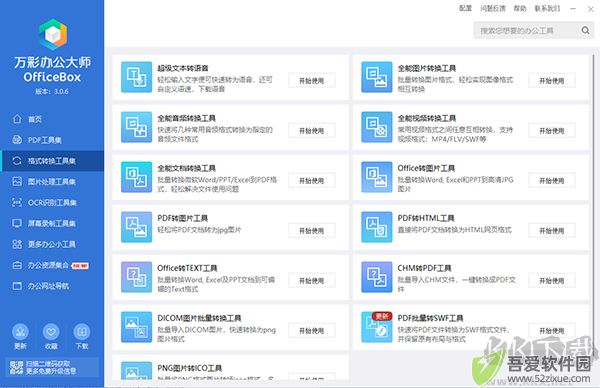Image resolution: width=600 pixels, height=388 pixels.
Task: Start using PDF转图片工具 with 开始使用
Action: 311,231
